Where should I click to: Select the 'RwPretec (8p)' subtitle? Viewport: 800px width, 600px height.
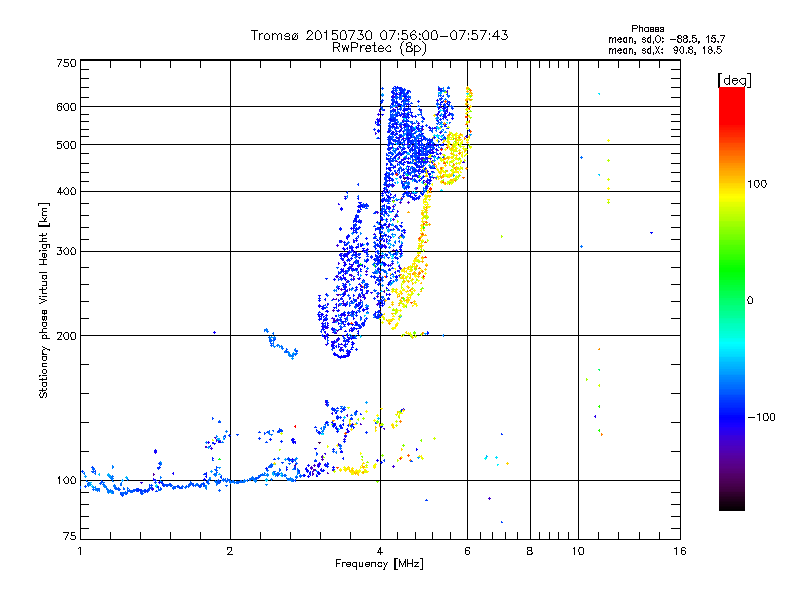[x=379, y=48]
